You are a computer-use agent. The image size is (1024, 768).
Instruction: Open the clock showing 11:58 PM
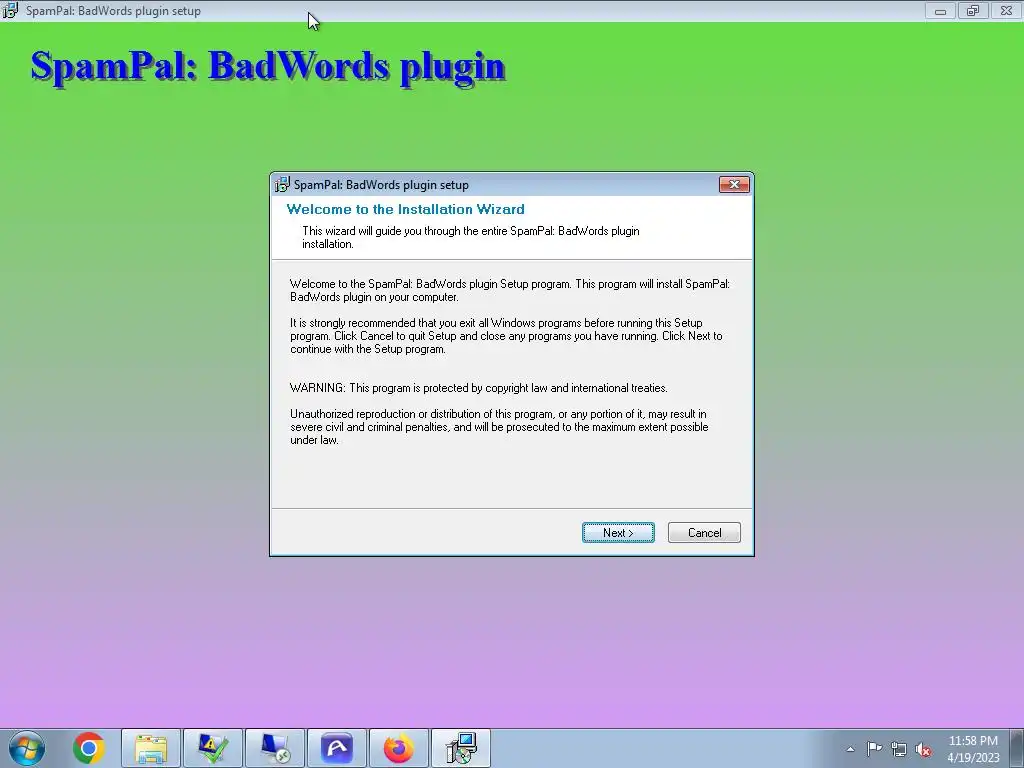tap(973, 749)
